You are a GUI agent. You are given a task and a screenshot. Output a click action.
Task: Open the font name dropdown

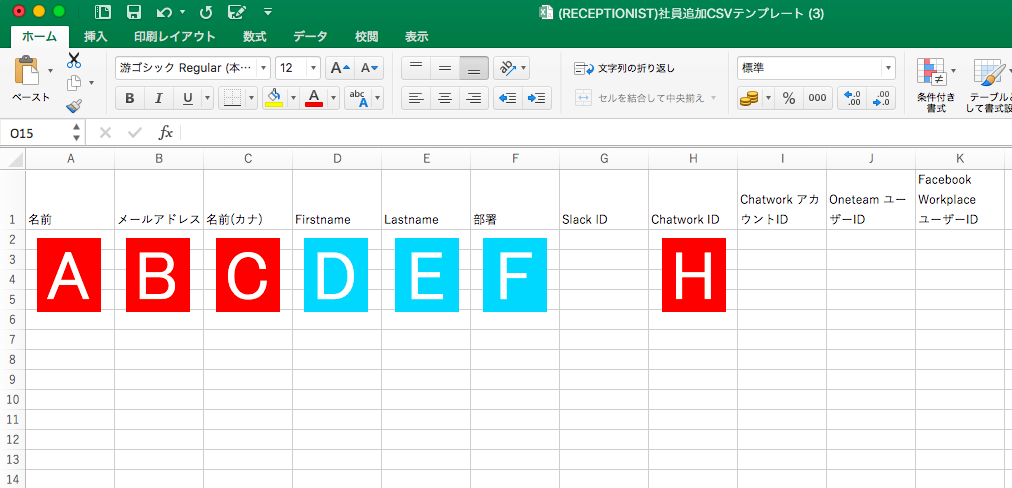pos(264,68)
